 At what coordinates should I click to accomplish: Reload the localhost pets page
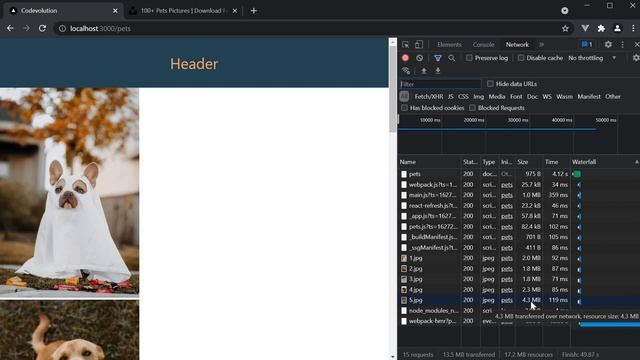[x=42, y=28]
